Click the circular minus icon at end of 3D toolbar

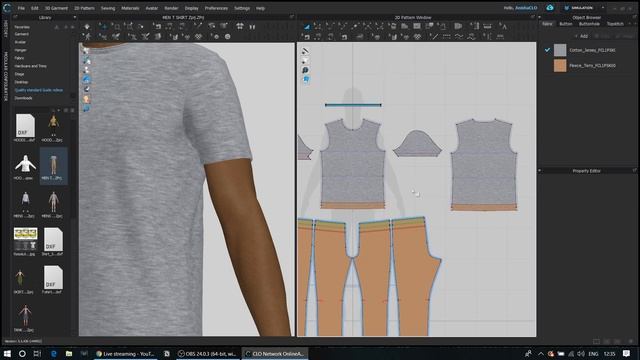point(228,37)
